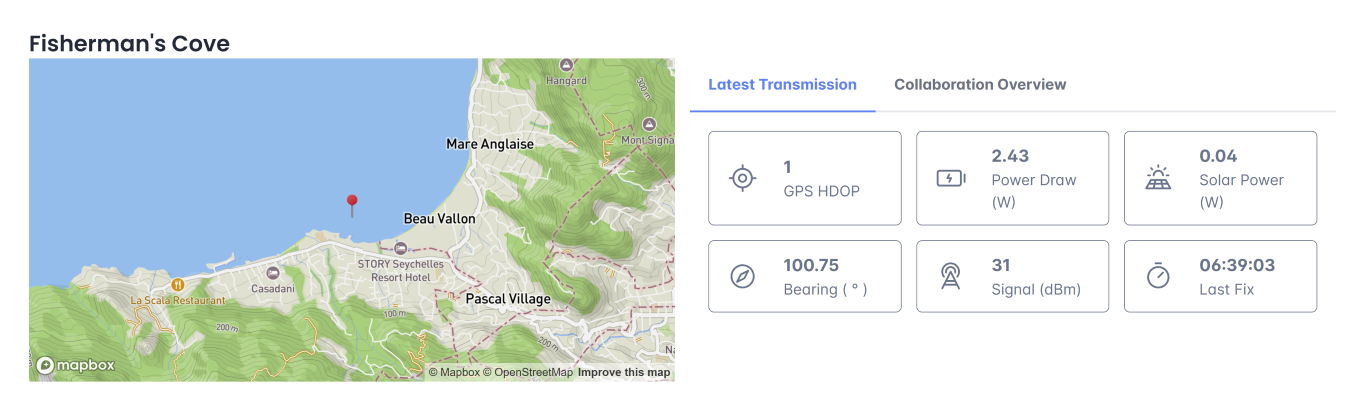This screenshot has height=411, width=1366.
Task: Click the Beau Vallon label on map
Action: [439, 218]
